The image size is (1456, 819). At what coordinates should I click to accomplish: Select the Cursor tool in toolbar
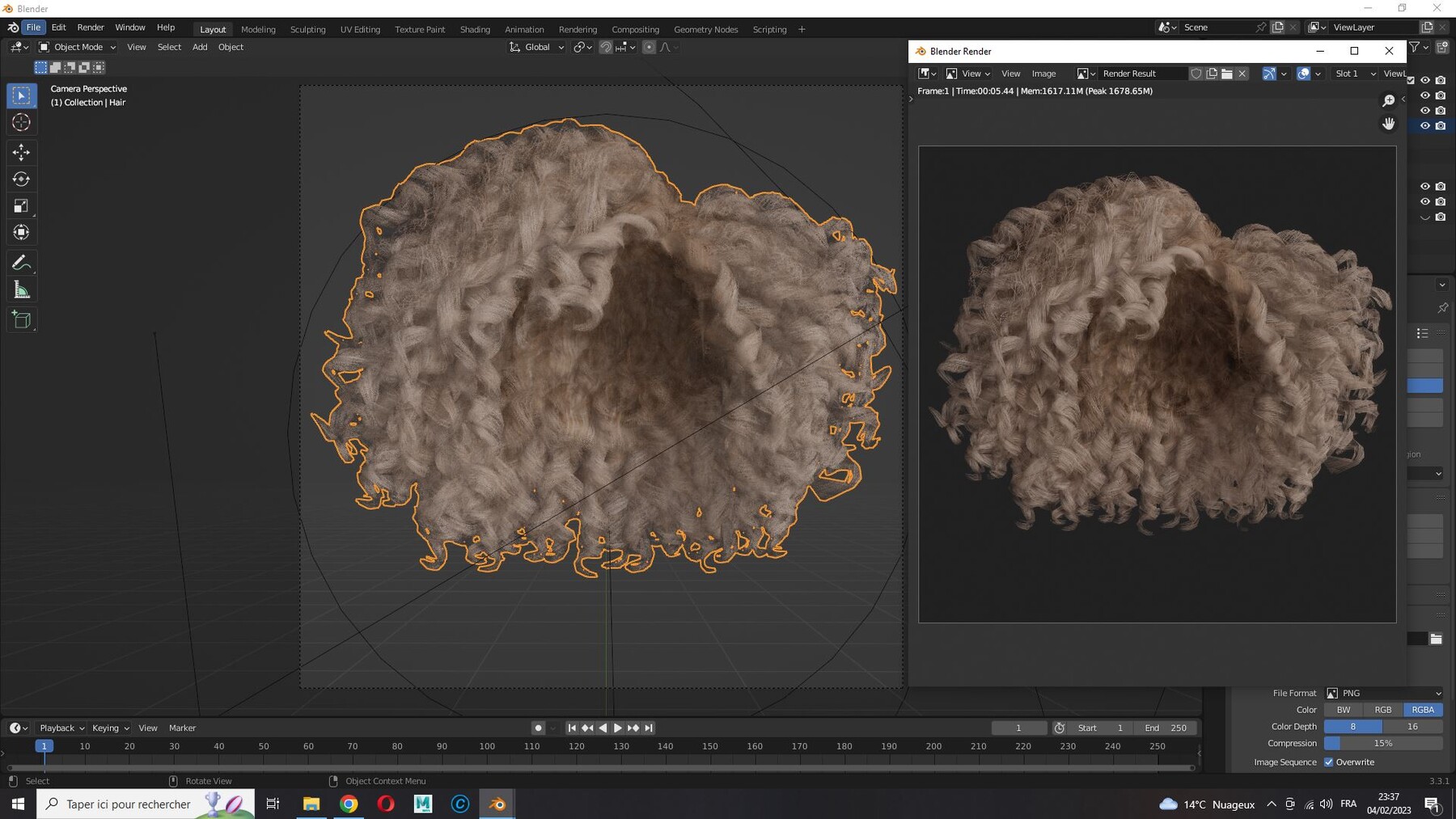pyautogui.click(x=22, y=123)
